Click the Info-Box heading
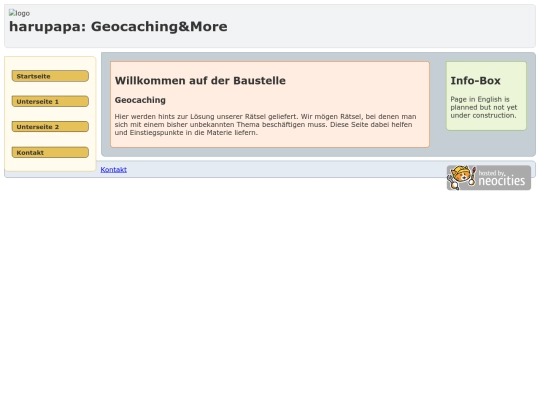Image resolution: width=540 pixels, height=405 pixels. click(475, 81)
